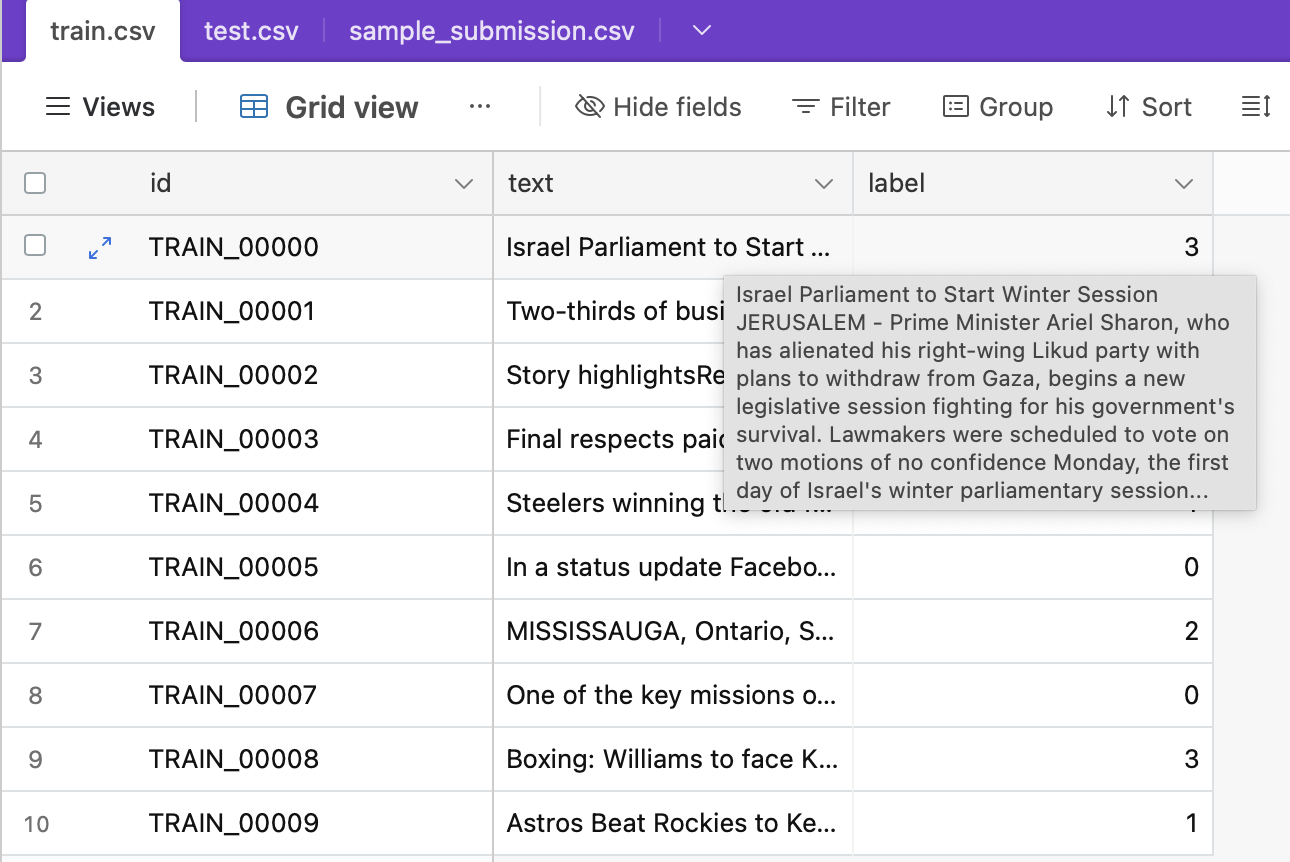
Task: Click the Sort arrows icon
Action: click(x=1118, y=107)
